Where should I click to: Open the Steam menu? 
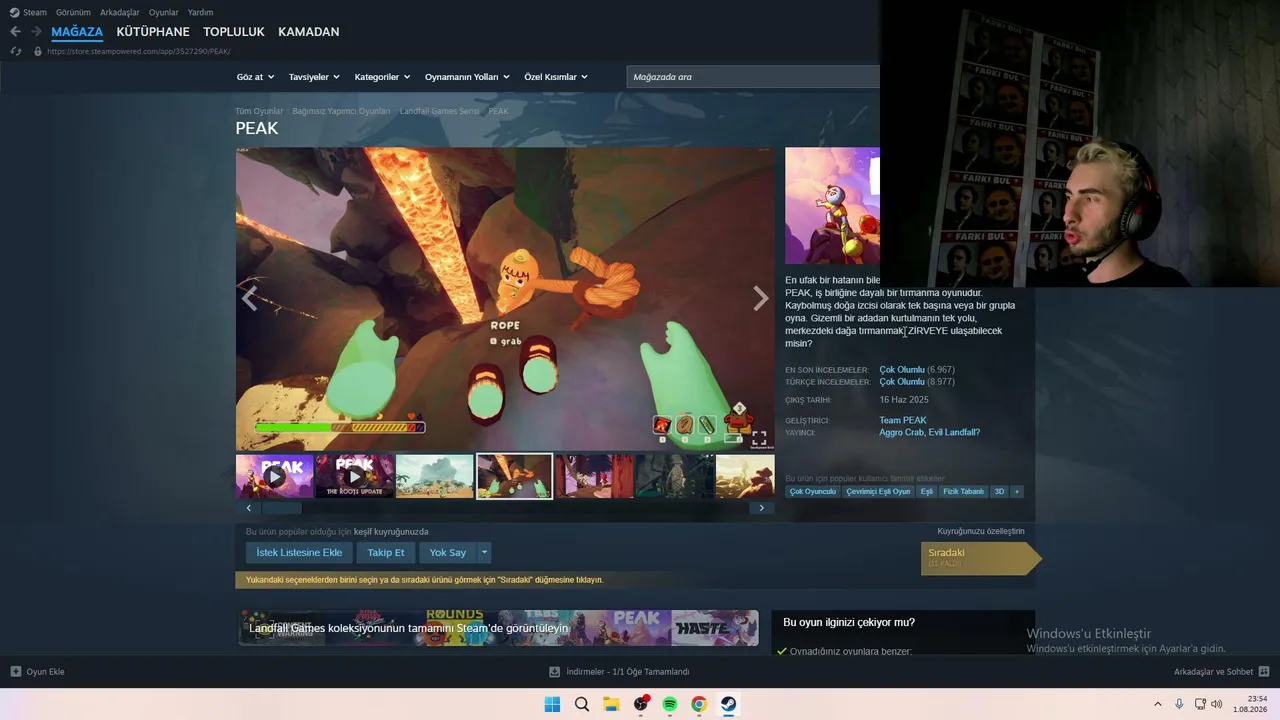[x=35, y=12]
